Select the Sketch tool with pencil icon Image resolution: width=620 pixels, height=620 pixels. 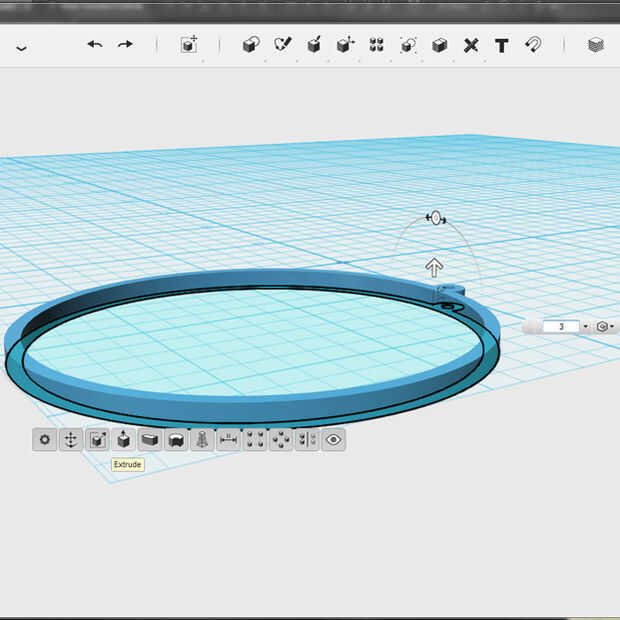[283, 45]
